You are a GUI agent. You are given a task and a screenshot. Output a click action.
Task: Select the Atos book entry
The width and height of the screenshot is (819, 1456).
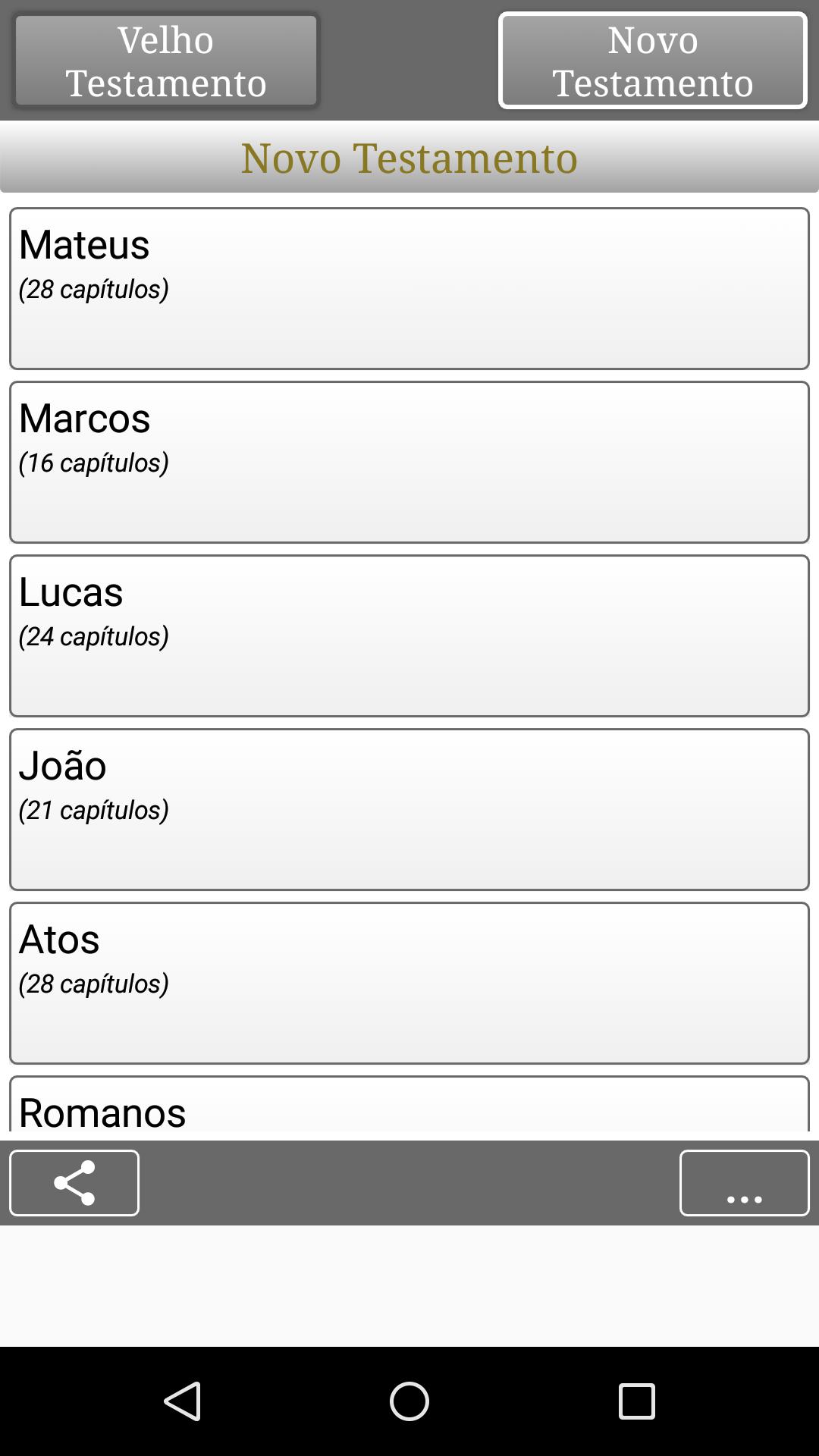click(409, 983)
